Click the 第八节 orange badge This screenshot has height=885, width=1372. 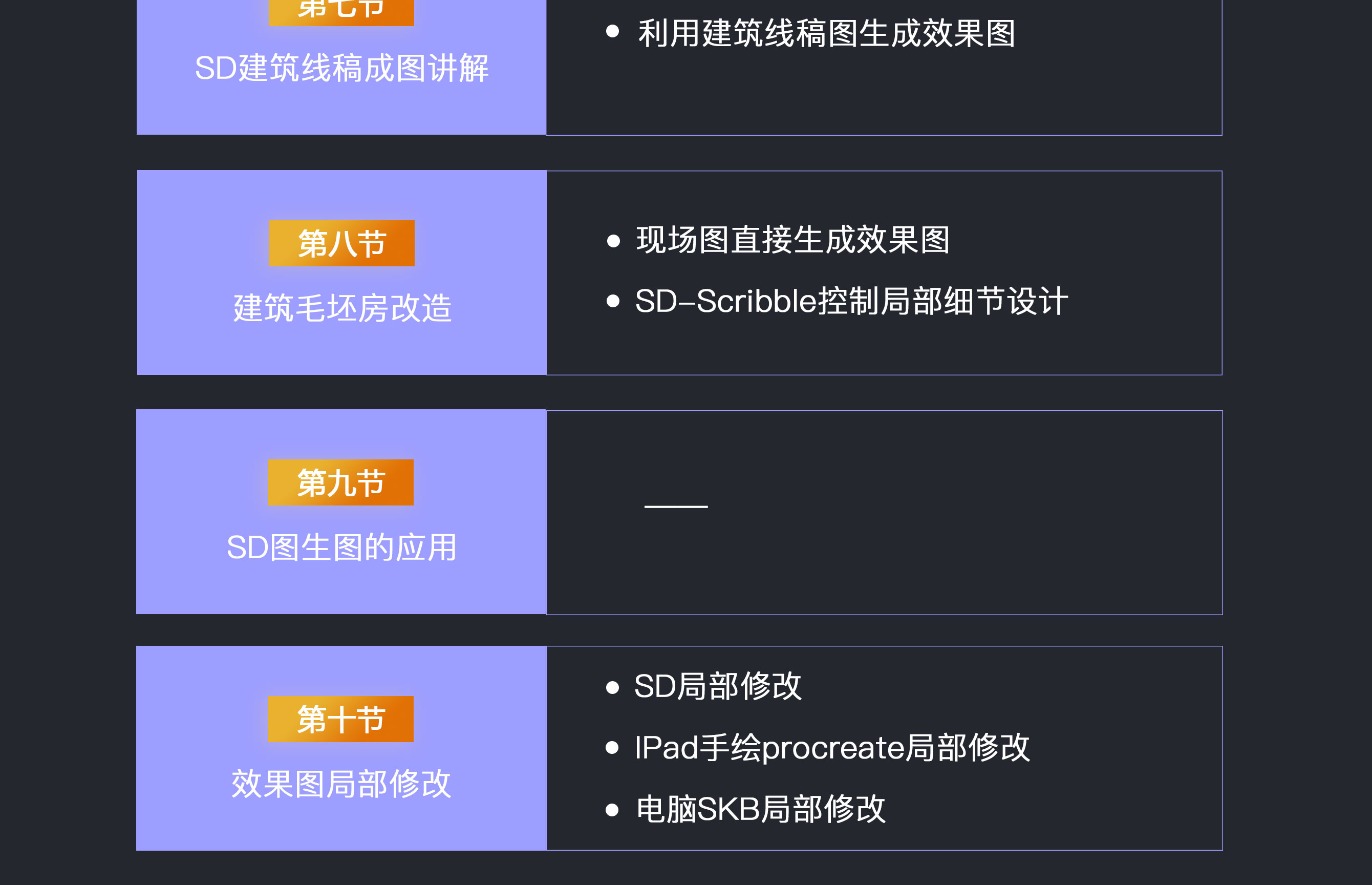(x=341, y=243)
